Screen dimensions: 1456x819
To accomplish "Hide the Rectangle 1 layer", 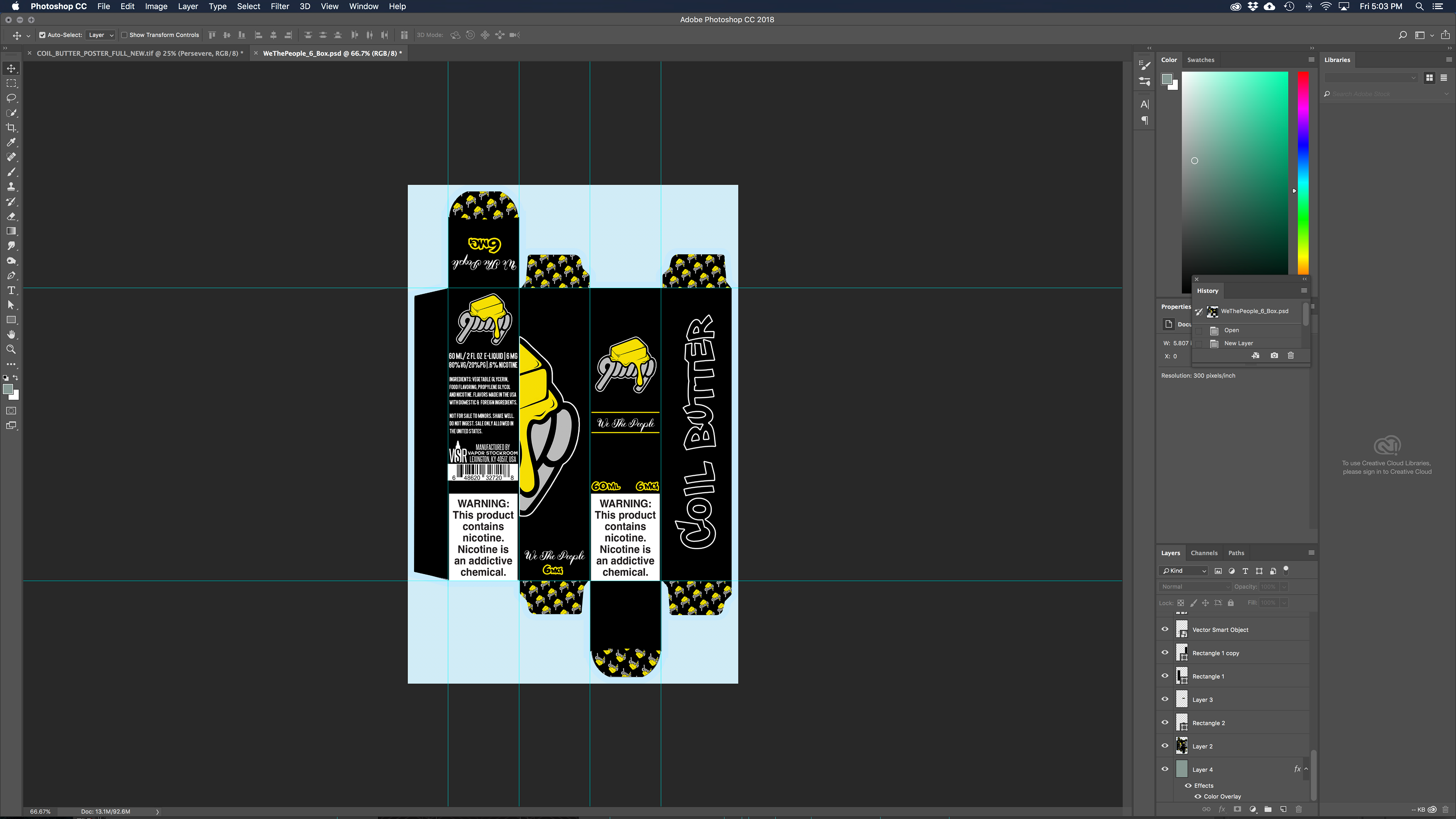I will point(1165,676).
